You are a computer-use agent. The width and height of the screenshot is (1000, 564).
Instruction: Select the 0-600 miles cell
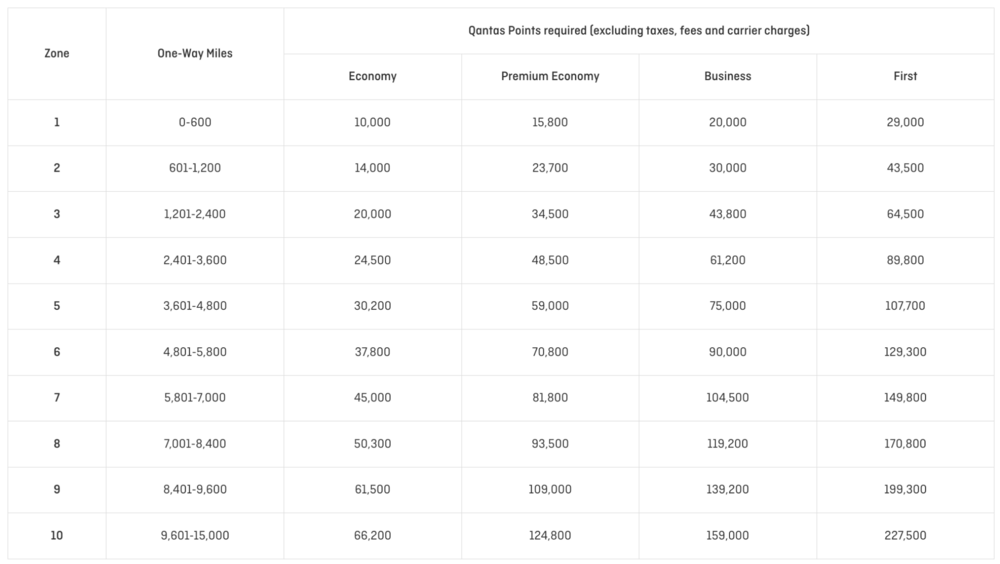point(195,122)
